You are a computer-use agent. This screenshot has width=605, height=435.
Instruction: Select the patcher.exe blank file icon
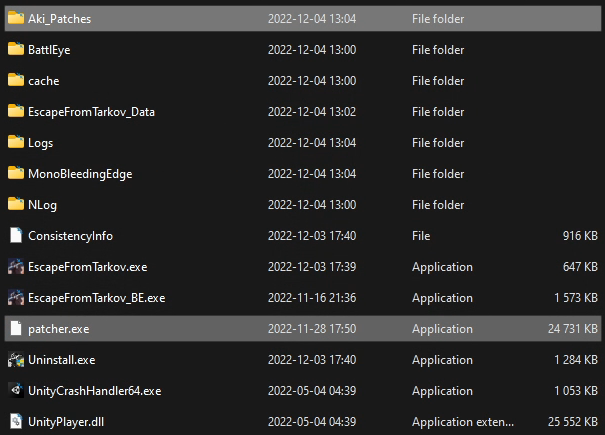click(16, 328)
